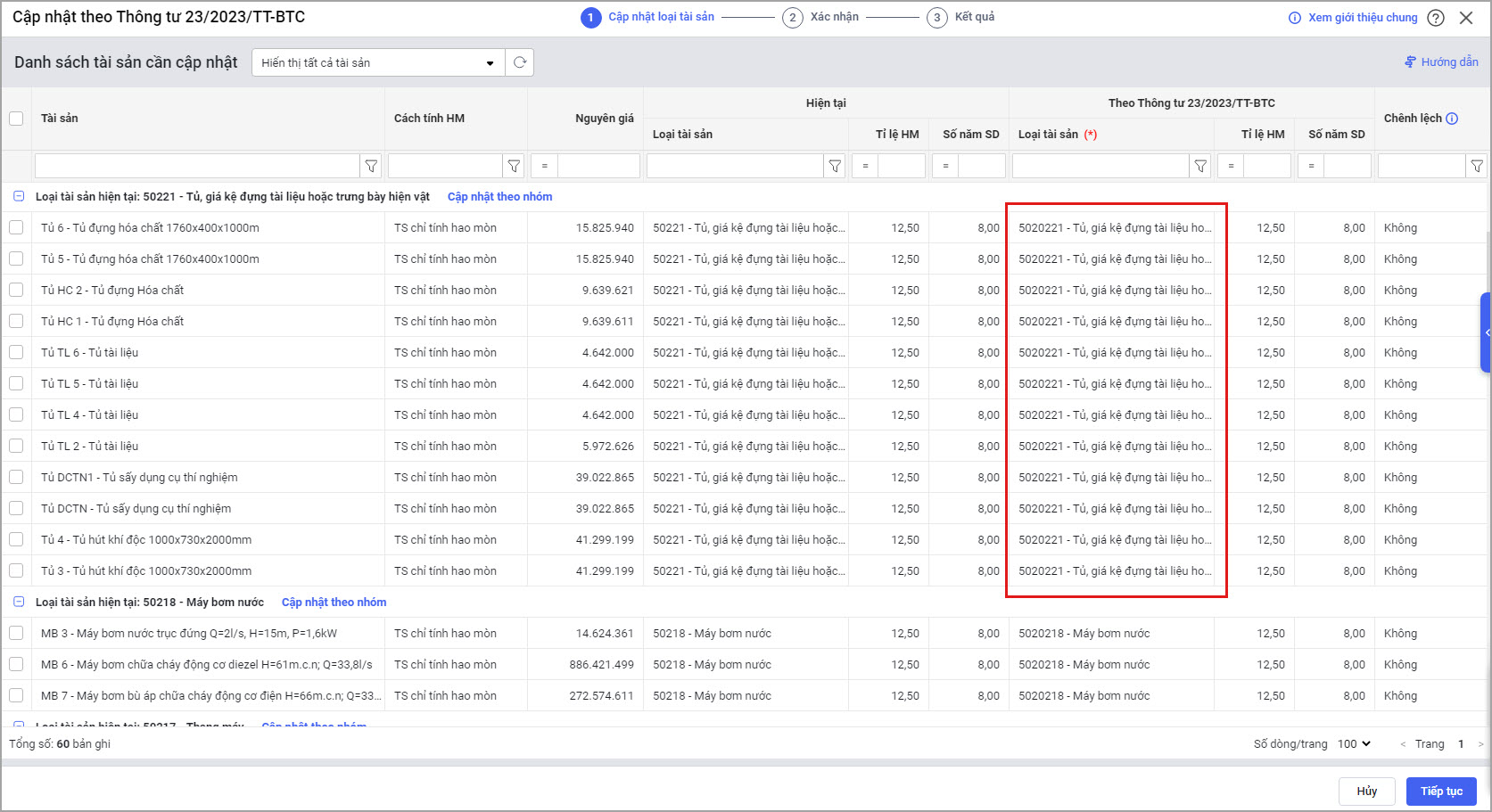Click the refresh icon beside asset filter dropdown
1492x812 pixels.
[519, 62]
